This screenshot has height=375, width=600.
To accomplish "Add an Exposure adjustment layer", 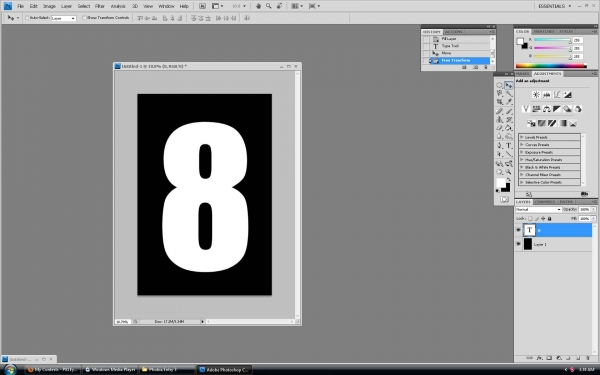I will (567, 95).
